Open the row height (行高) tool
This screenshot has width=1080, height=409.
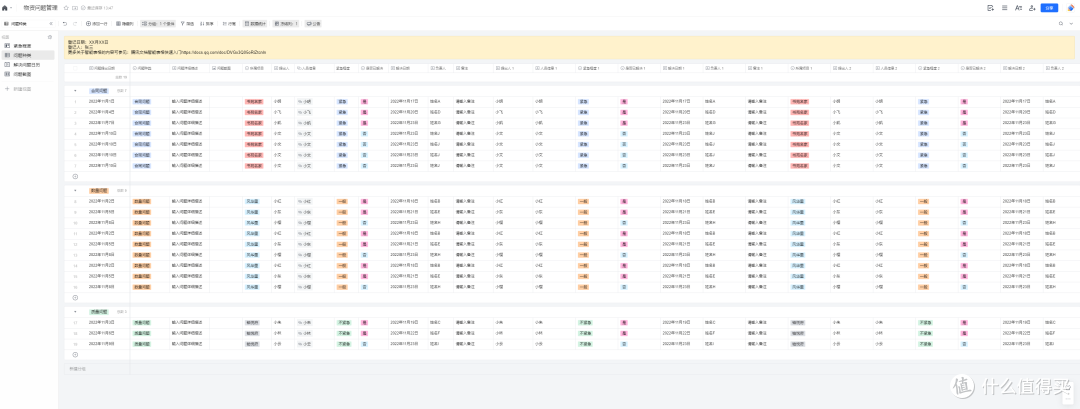229,23
